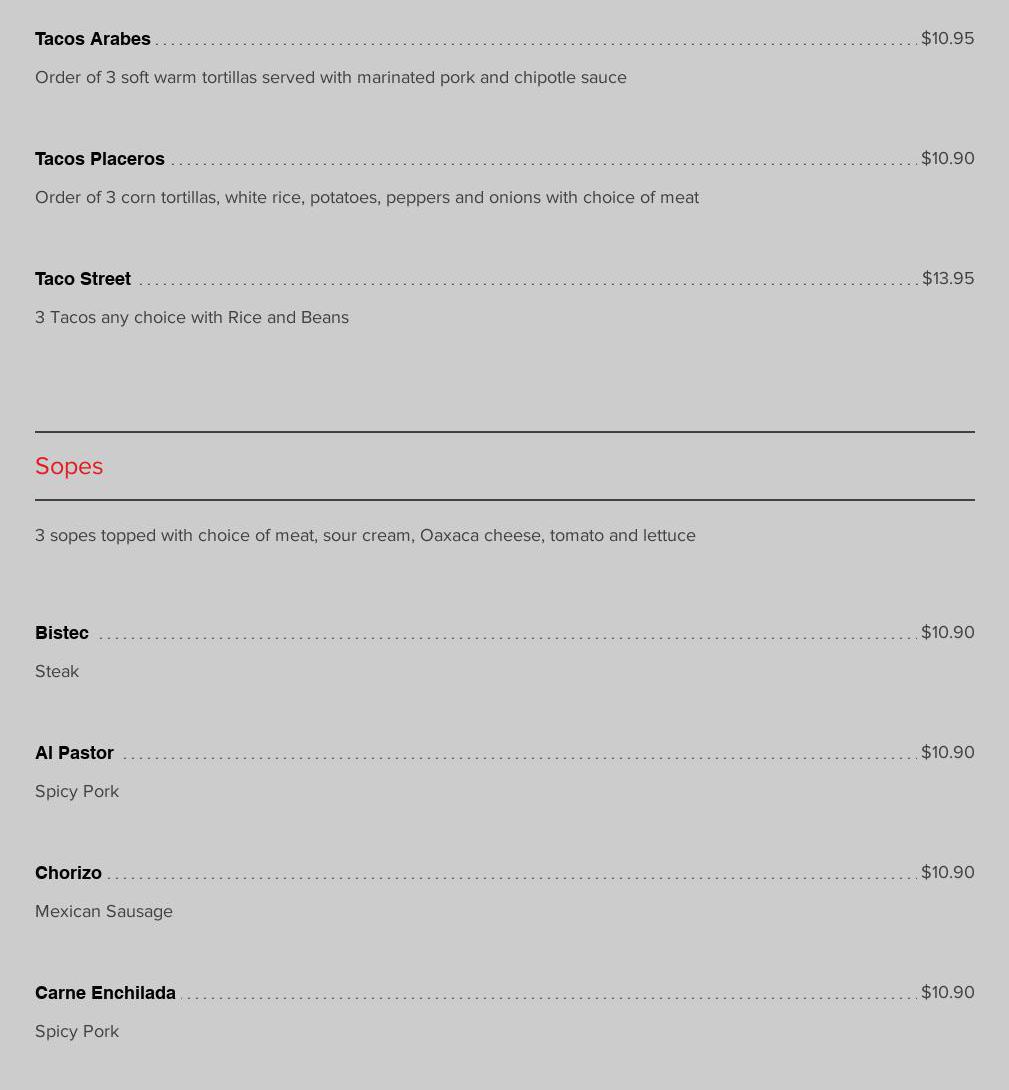
Task: Click the Sopes section description text
Action: (365, 535)
